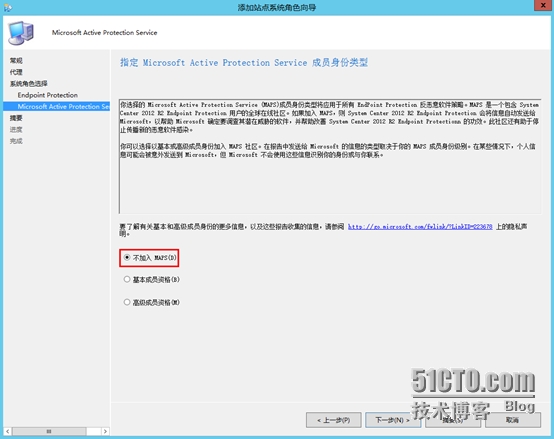Image resolution: width=554 pixels, height=439 pixels.
Task: Click the header text Microsoft Active Protection Service
Action: pyautogui.click(x=105, y=32)
